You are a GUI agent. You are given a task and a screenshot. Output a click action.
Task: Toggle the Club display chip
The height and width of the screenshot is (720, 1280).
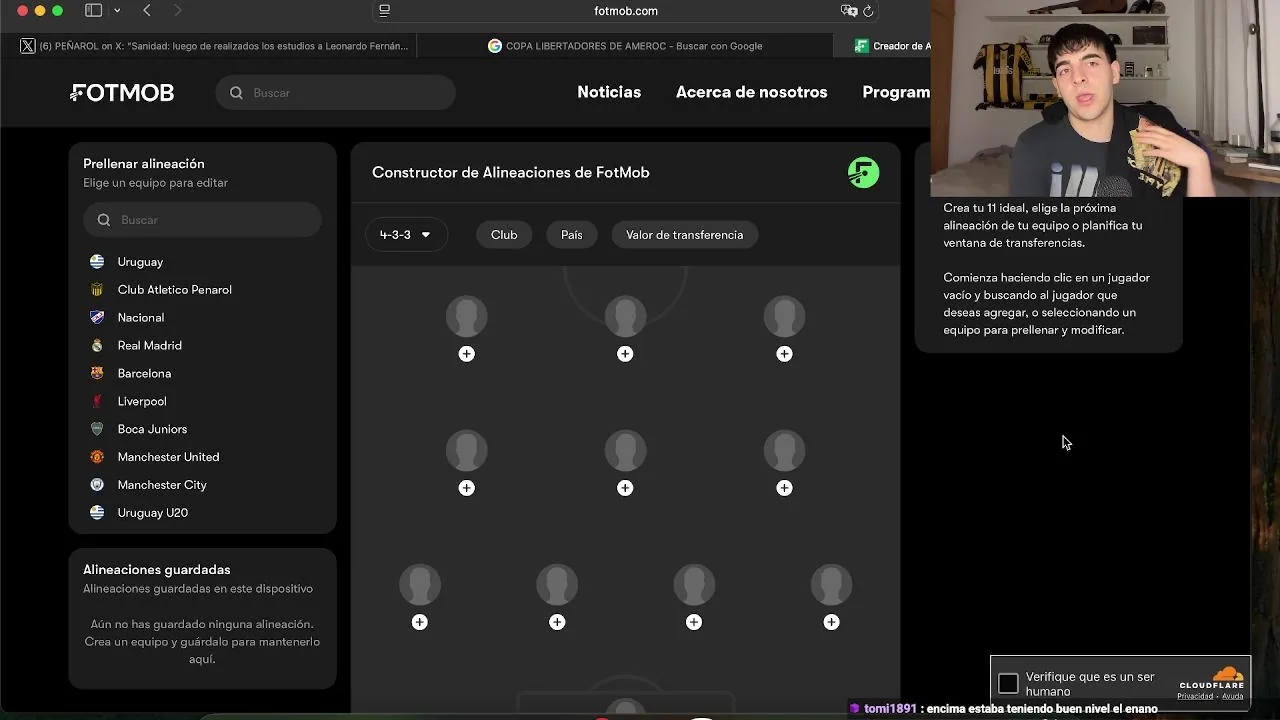[504, 235]
